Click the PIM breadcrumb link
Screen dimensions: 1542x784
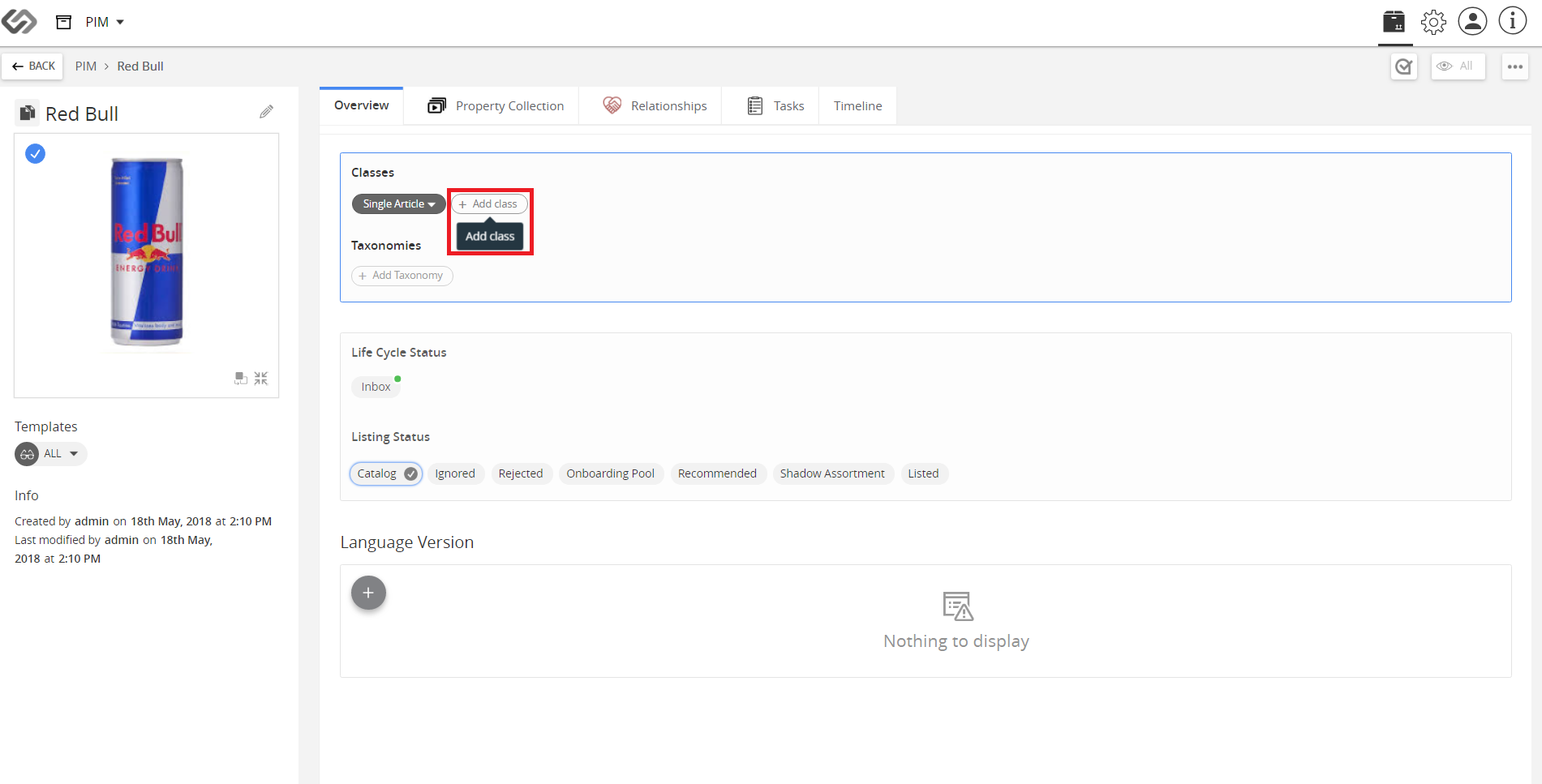pos(86,66)
